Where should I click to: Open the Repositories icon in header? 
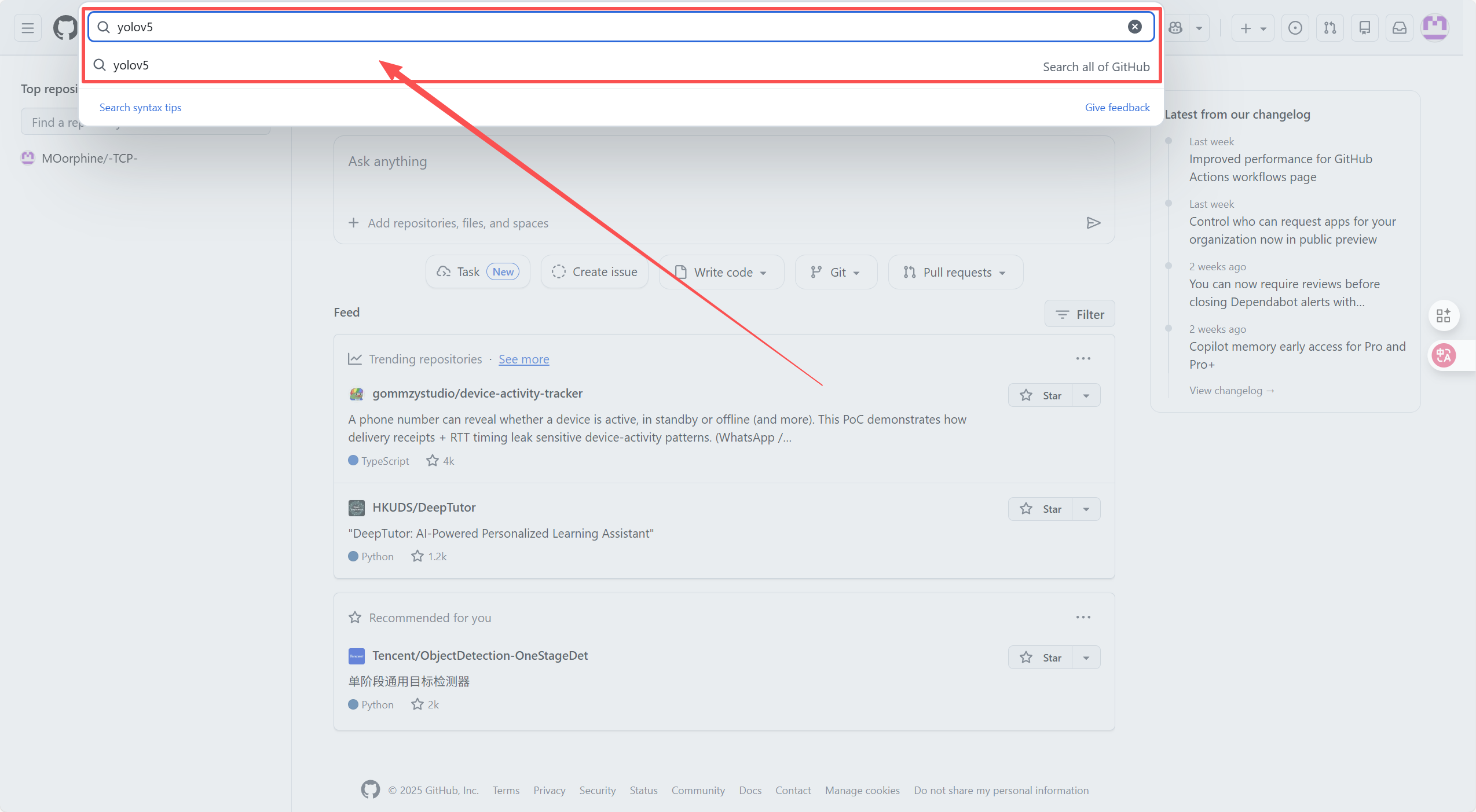click(x=1365, y=28)
